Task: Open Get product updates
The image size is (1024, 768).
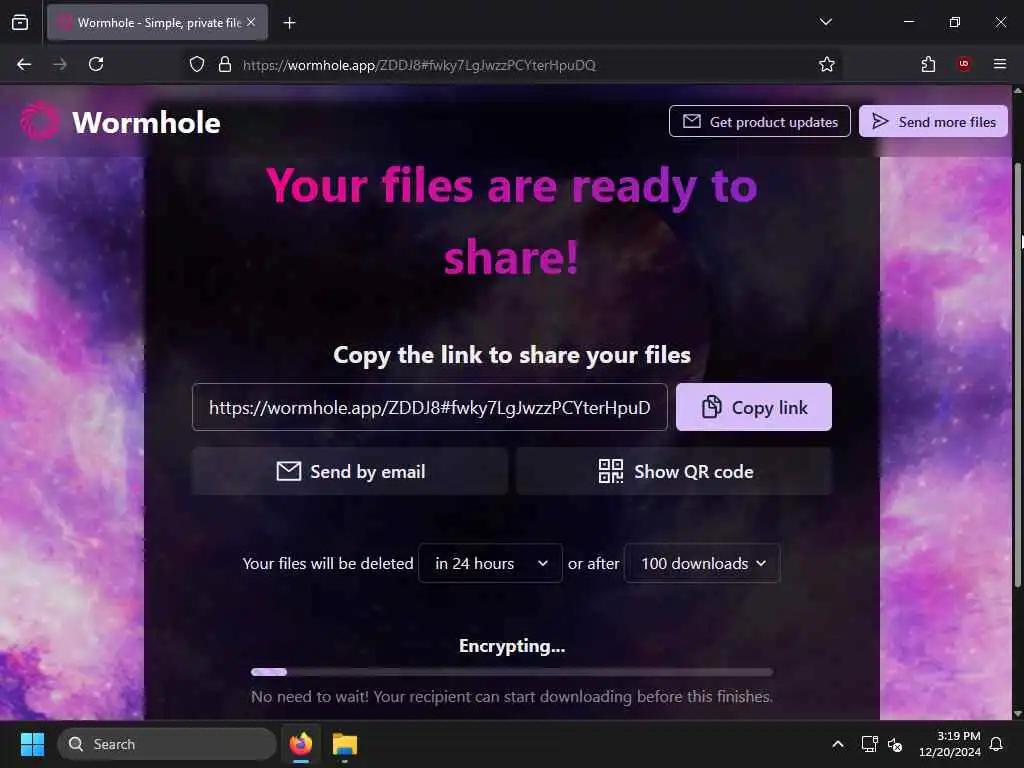Action: coord(760,121)
